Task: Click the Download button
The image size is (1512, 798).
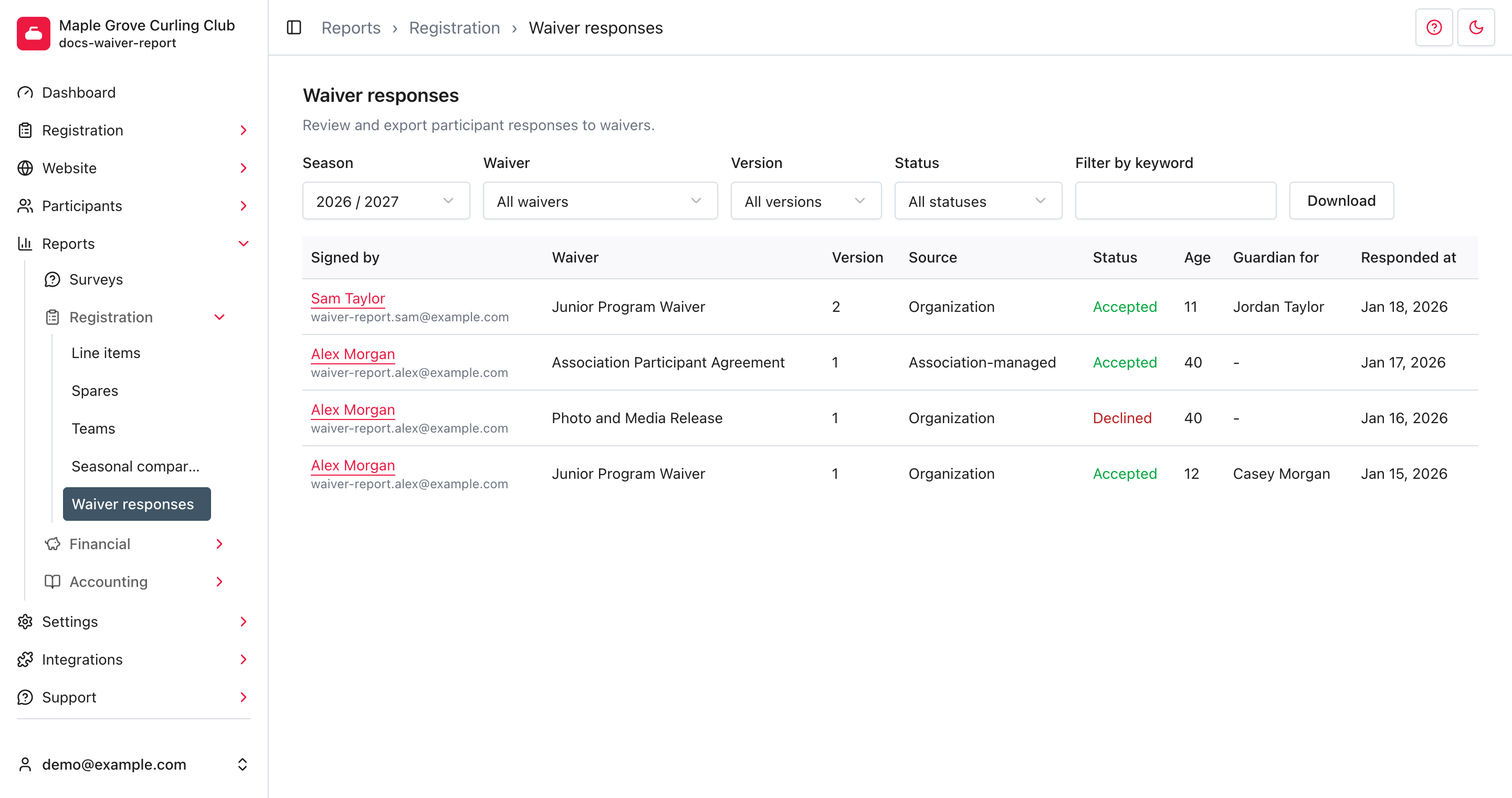Action: click(1341, 201)
